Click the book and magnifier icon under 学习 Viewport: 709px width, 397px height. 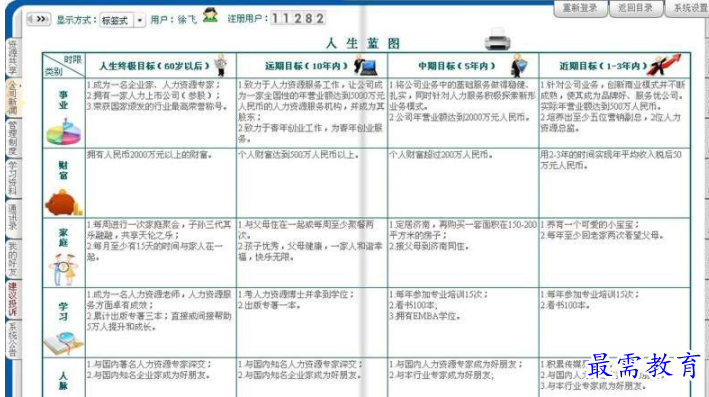click(64, 343)
